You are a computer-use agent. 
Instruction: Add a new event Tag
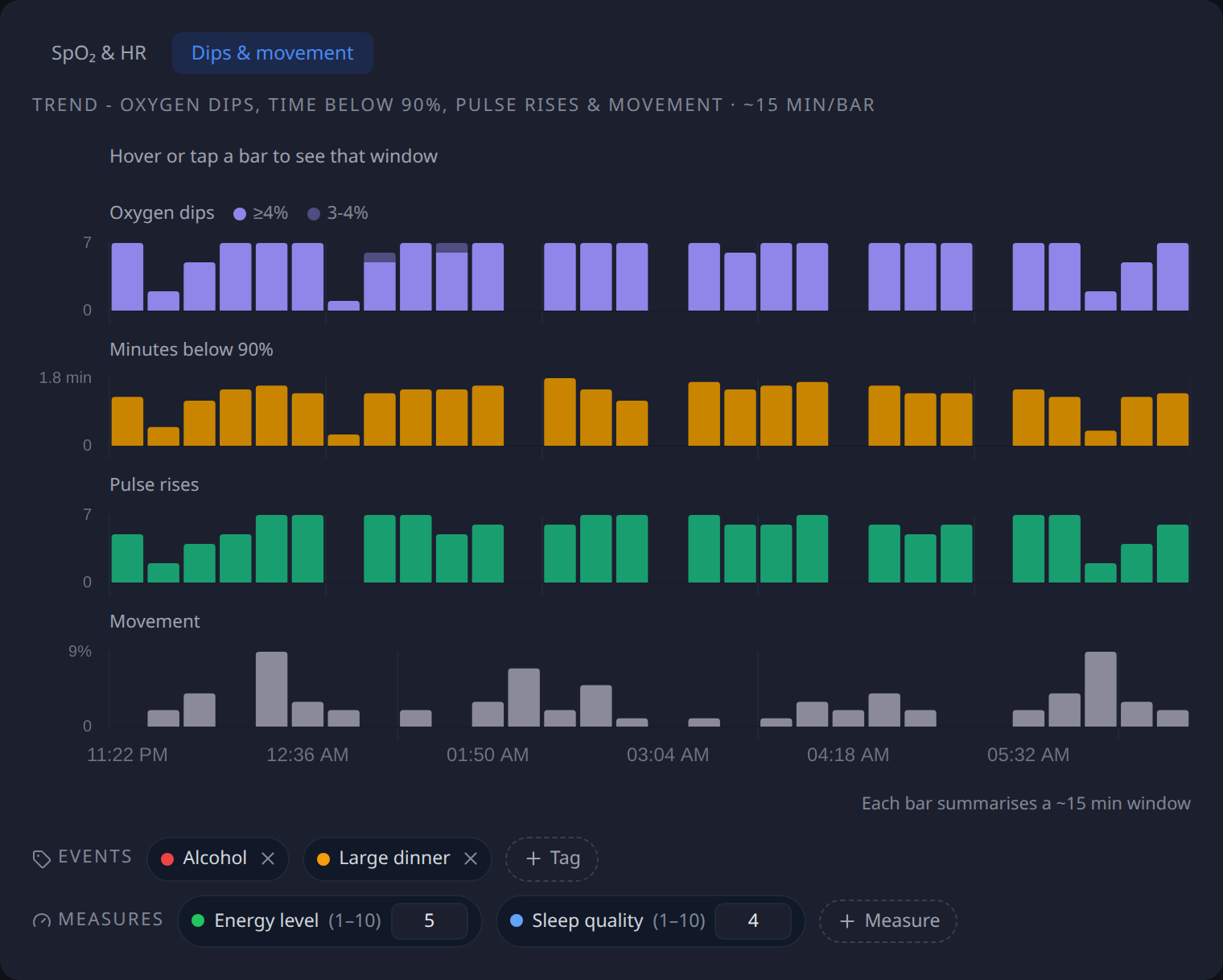(552, 859)
